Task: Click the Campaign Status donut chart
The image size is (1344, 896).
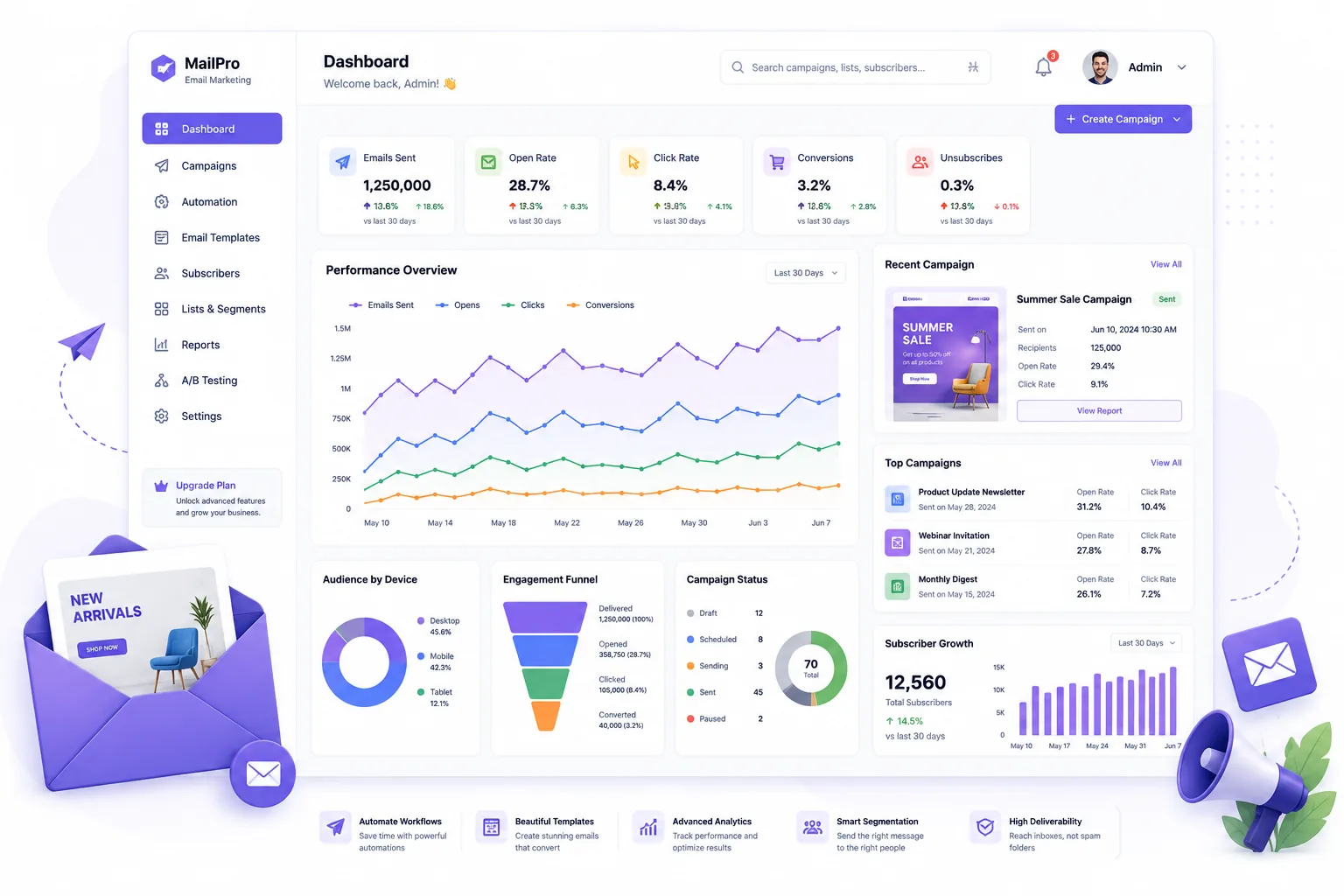Action: 811,668
